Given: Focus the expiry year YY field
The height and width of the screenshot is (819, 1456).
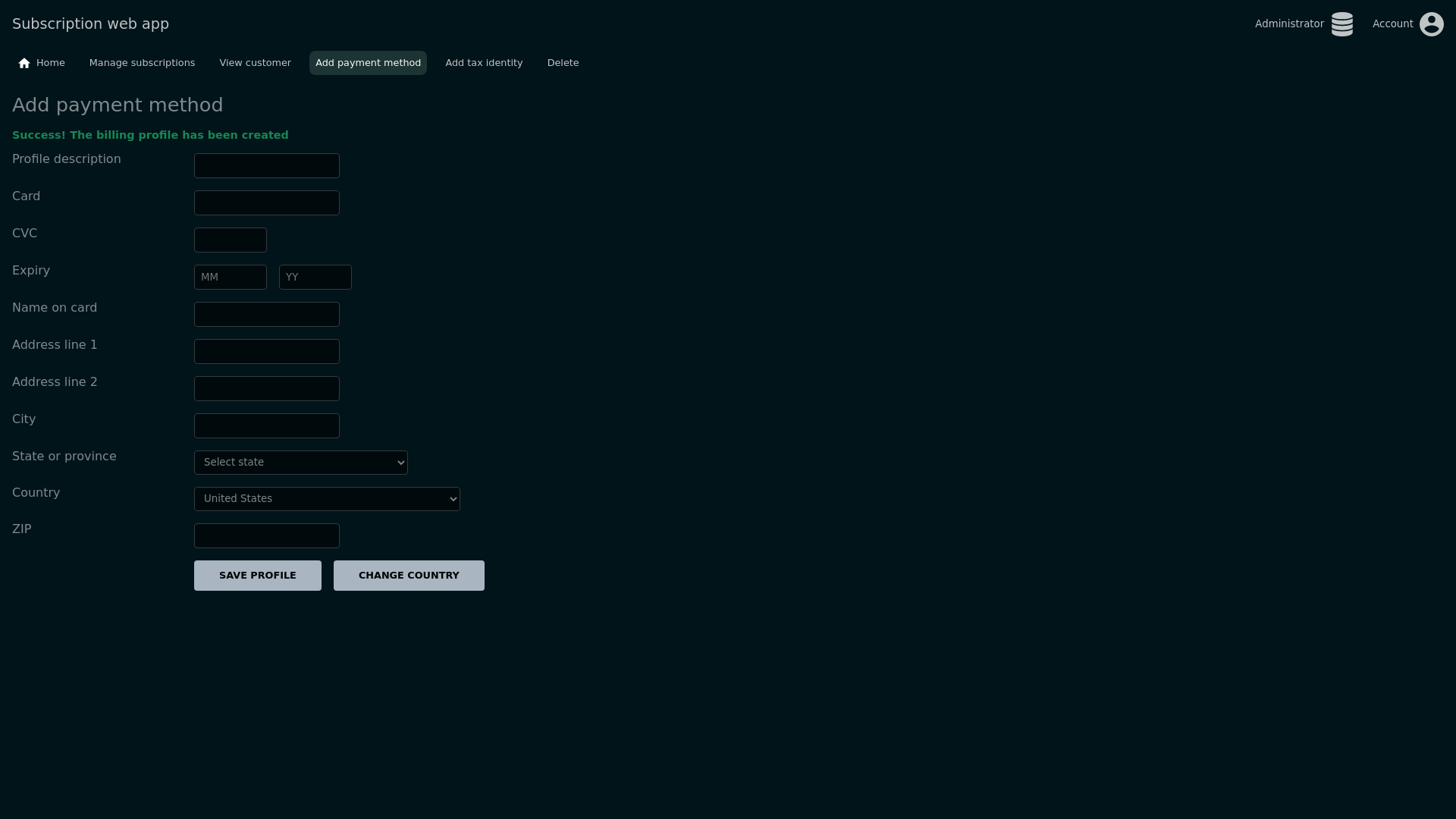Looking at the screenshot, I should [x=315, y=278].
